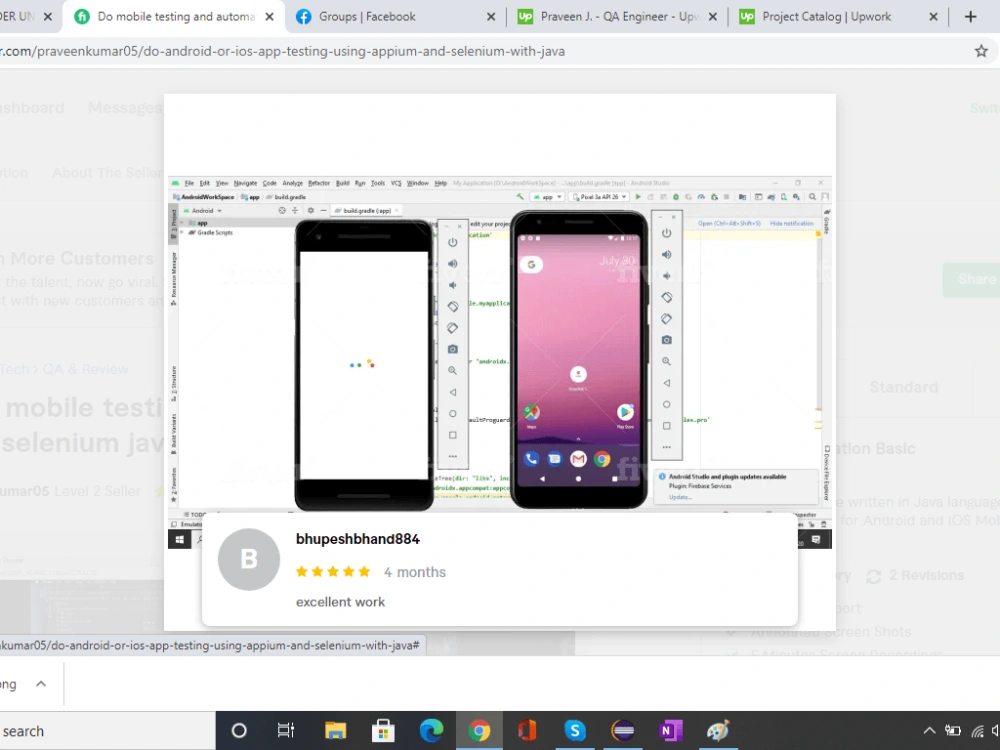This screenshot has width=1000, height=750.
Task: Launch Microsoft Edge from the taskbar
Action: [431, 730]
